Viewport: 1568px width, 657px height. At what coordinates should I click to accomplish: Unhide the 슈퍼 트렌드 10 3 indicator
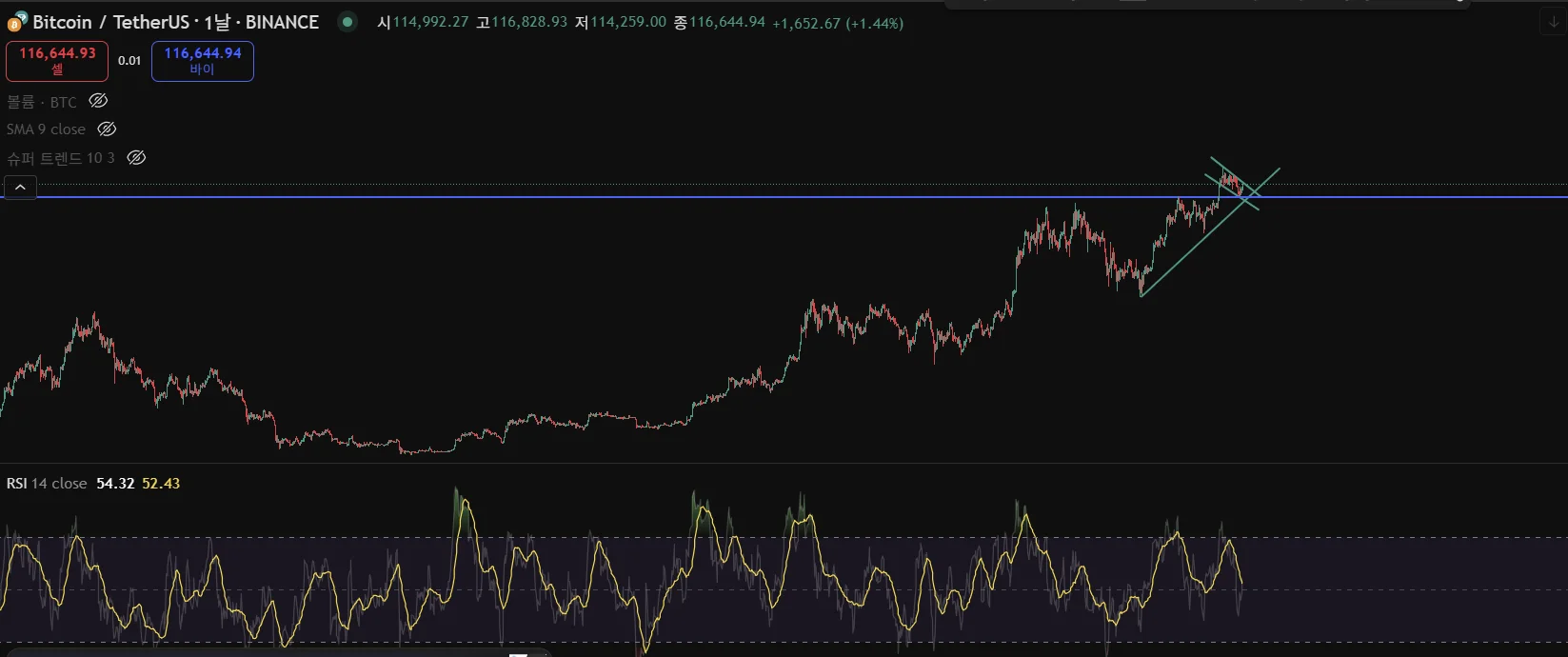pyautogui.click(x=136, y=157)
